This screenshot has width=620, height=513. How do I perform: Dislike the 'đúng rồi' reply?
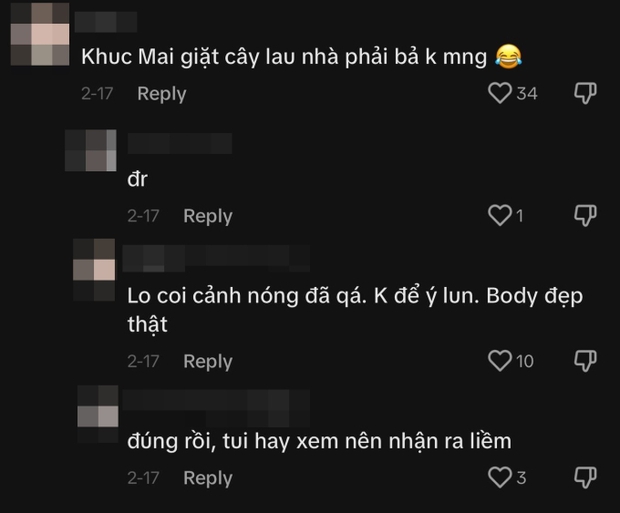pos(585,477)
